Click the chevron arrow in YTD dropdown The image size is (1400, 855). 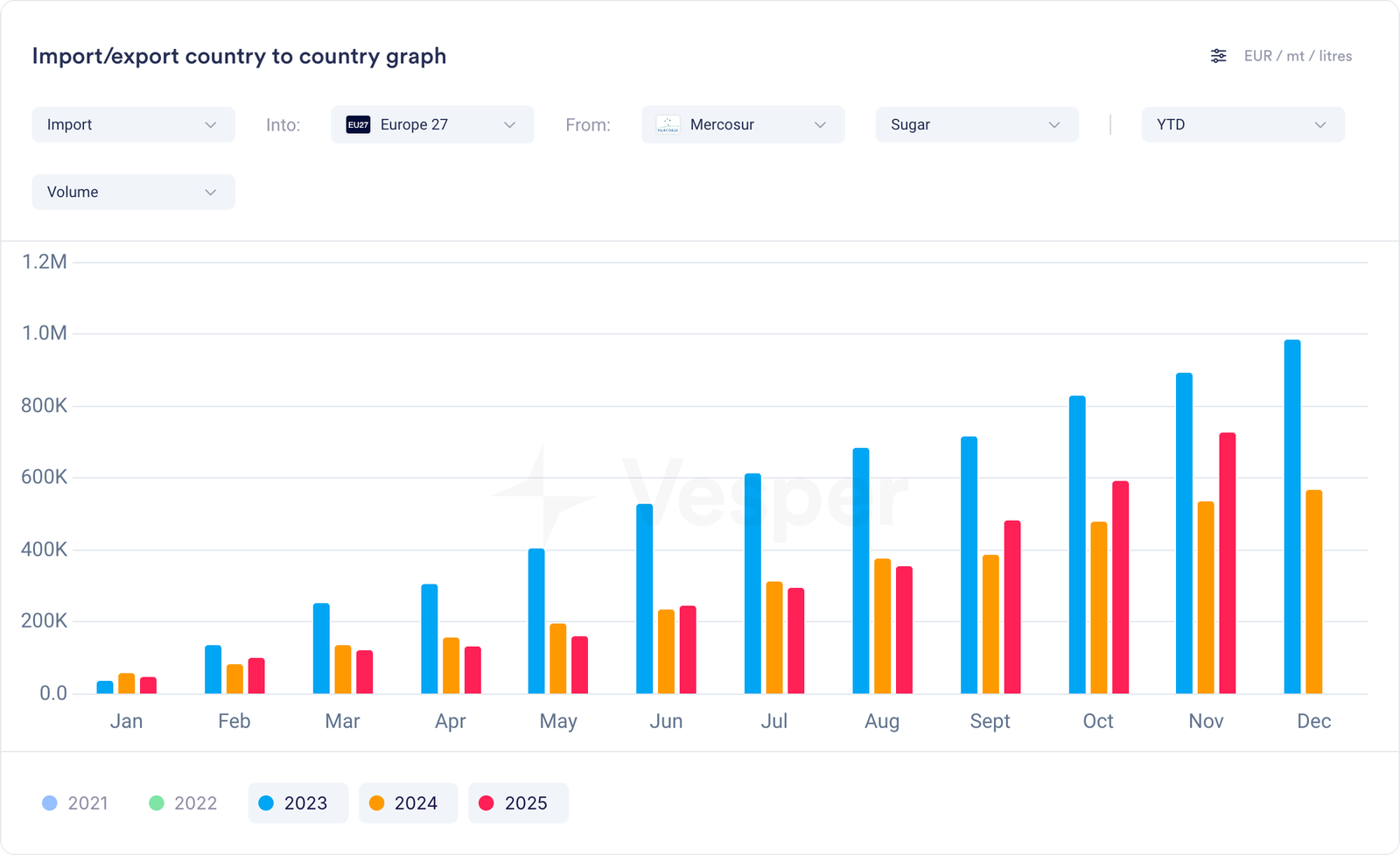[x=1319, y=124]
